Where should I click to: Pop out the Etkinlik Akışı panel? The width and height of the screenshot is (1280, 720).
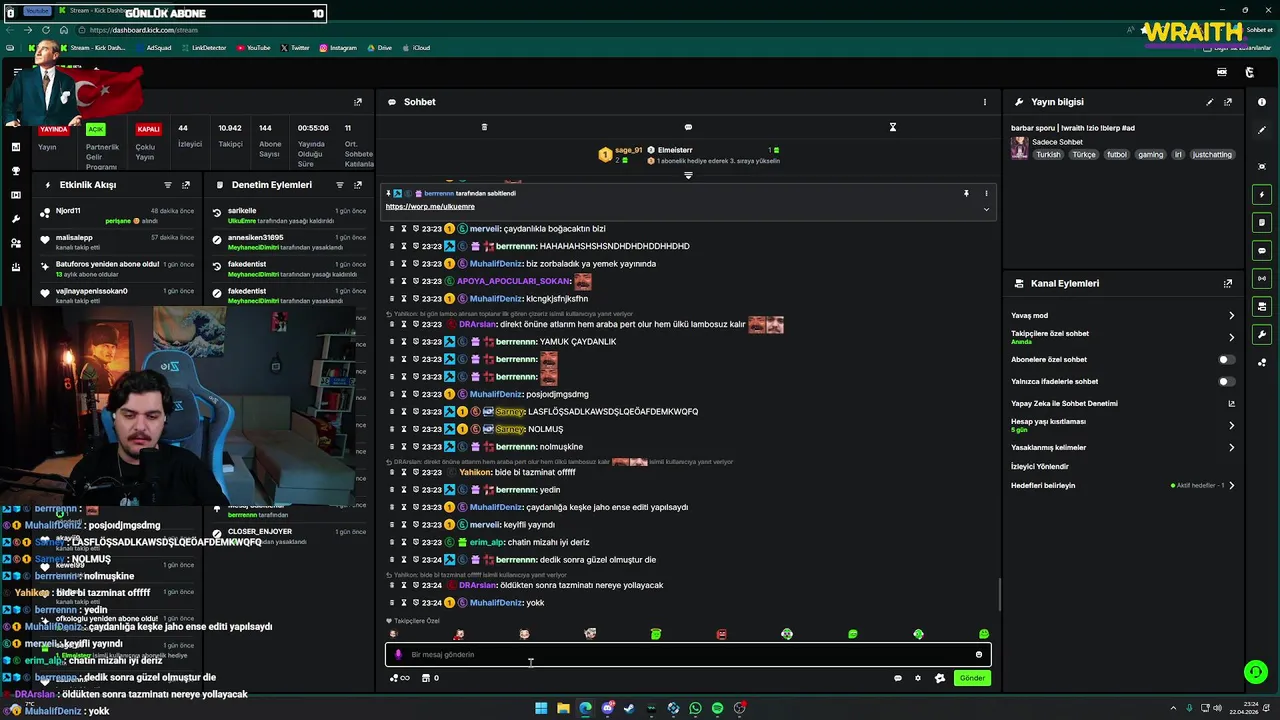tap(186, 185)
